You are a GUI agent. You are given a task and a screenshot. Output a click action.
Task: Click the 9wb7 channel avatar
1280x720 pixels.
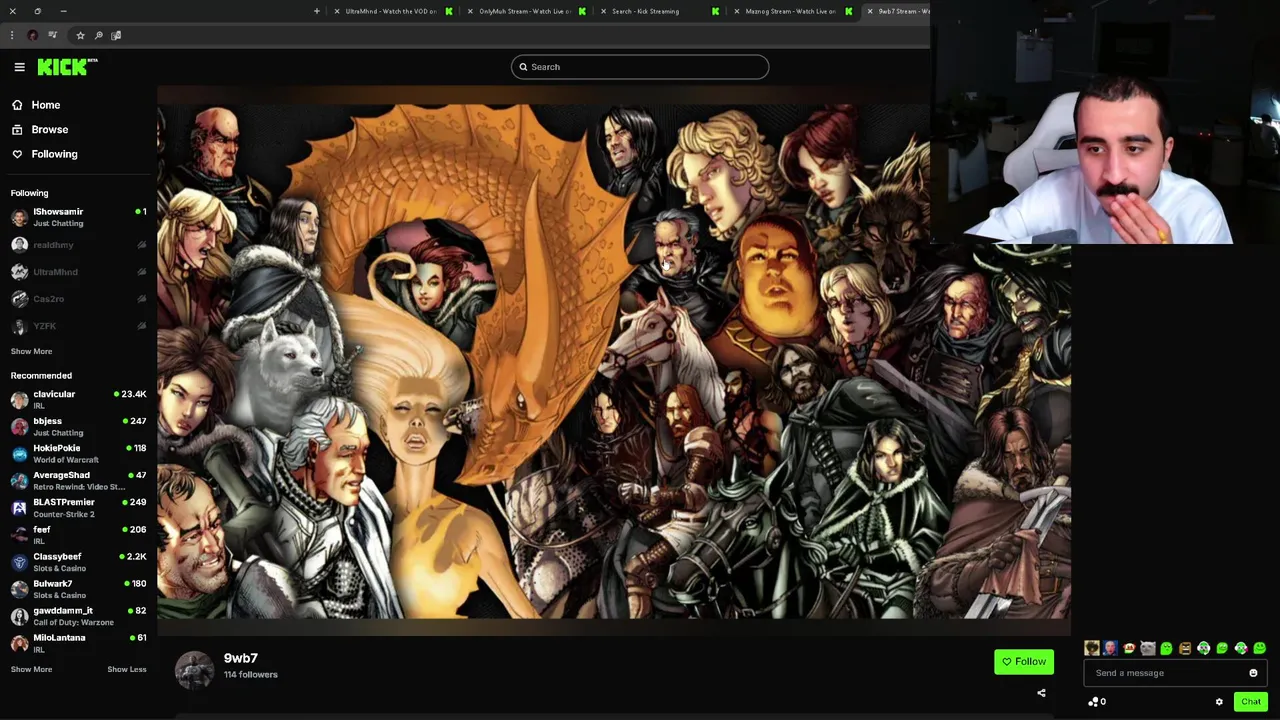(194, 668)
